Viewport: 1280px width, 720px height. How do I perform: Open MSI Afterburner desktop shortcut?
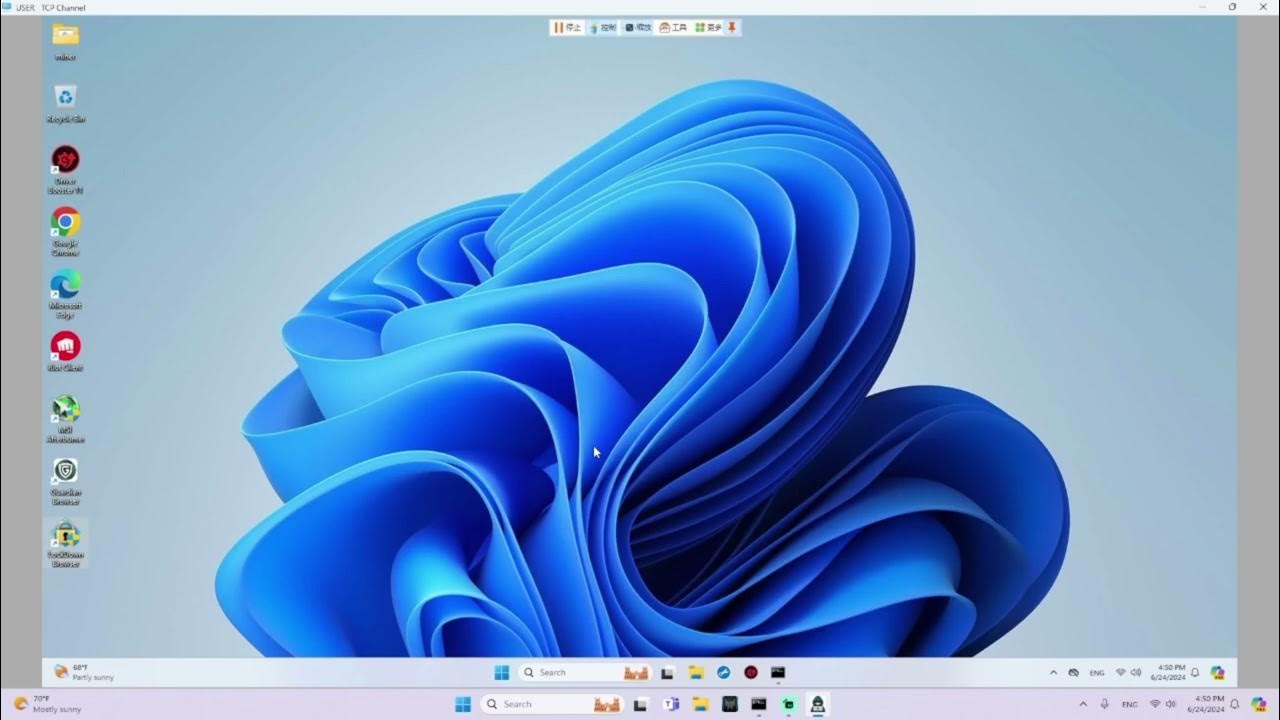pyautogui.click(x=65, y=419)
